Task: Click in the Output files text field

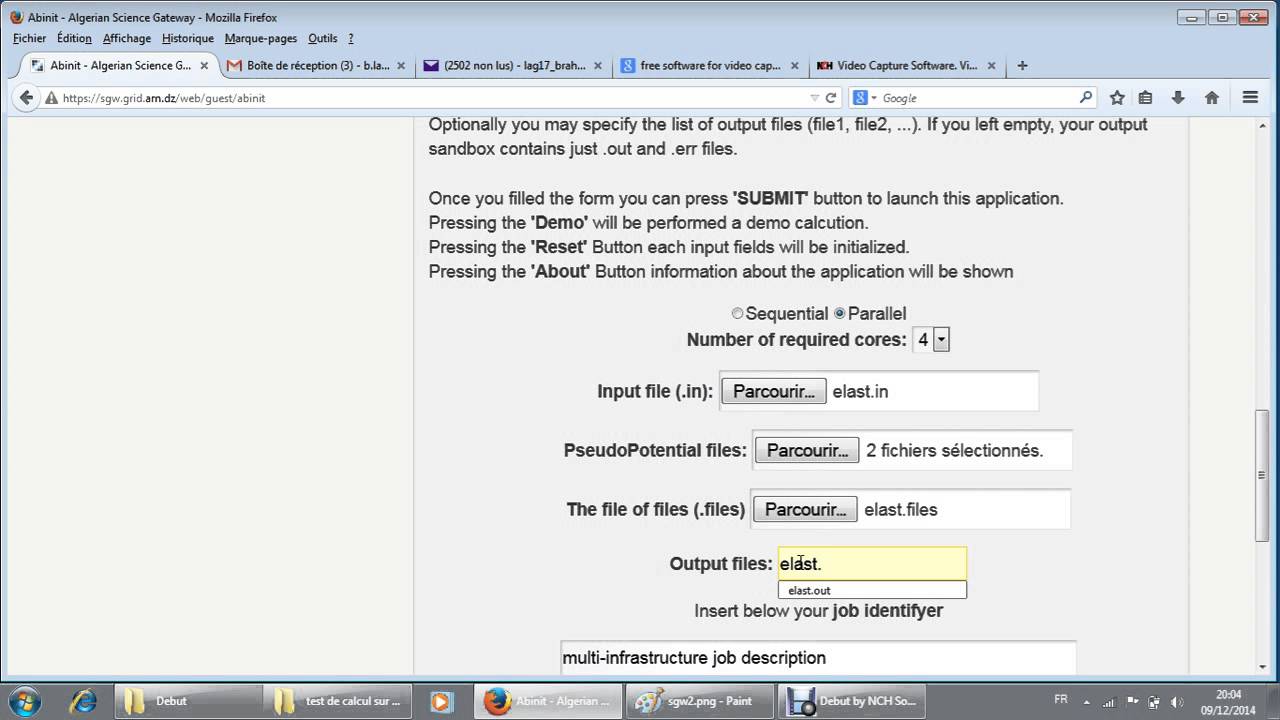Action: pyautogui.click(x=872, y=564)
